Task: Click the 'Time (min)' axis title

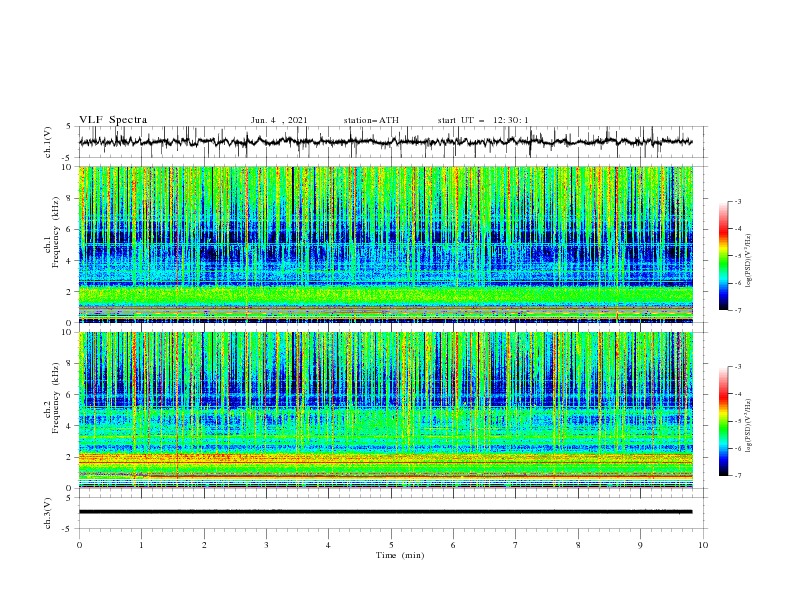Action: coord(400,555)
